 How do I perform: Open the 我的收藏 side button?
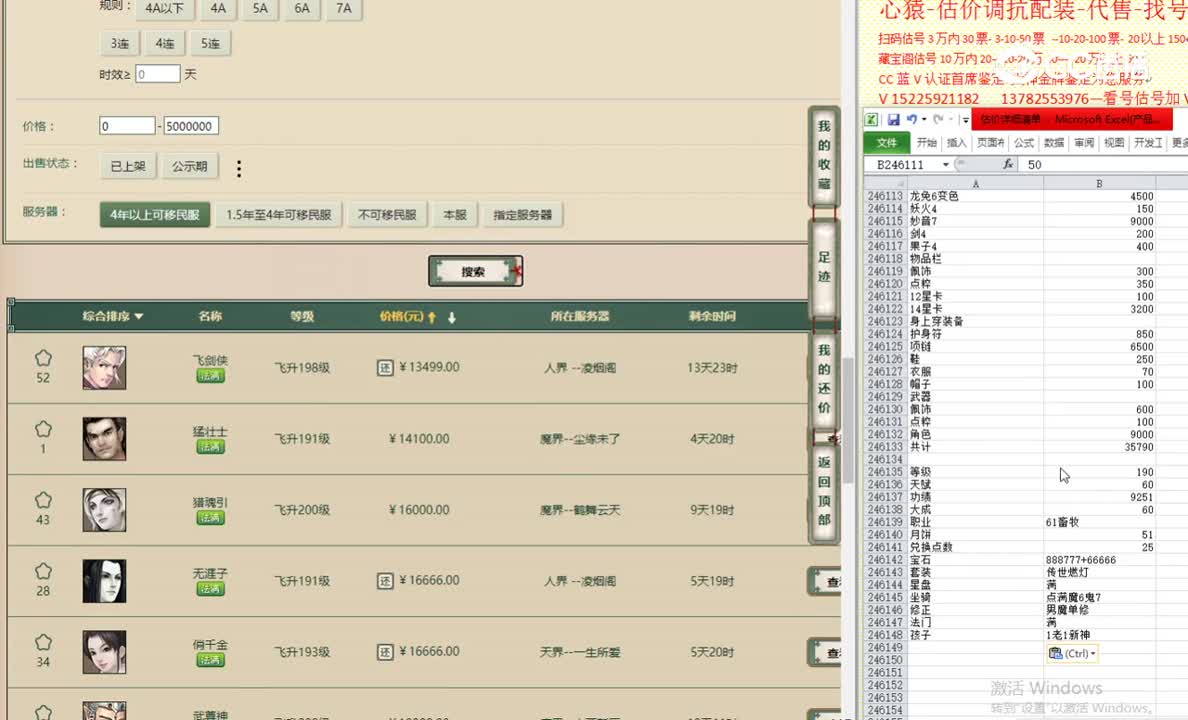coord(824,155)
